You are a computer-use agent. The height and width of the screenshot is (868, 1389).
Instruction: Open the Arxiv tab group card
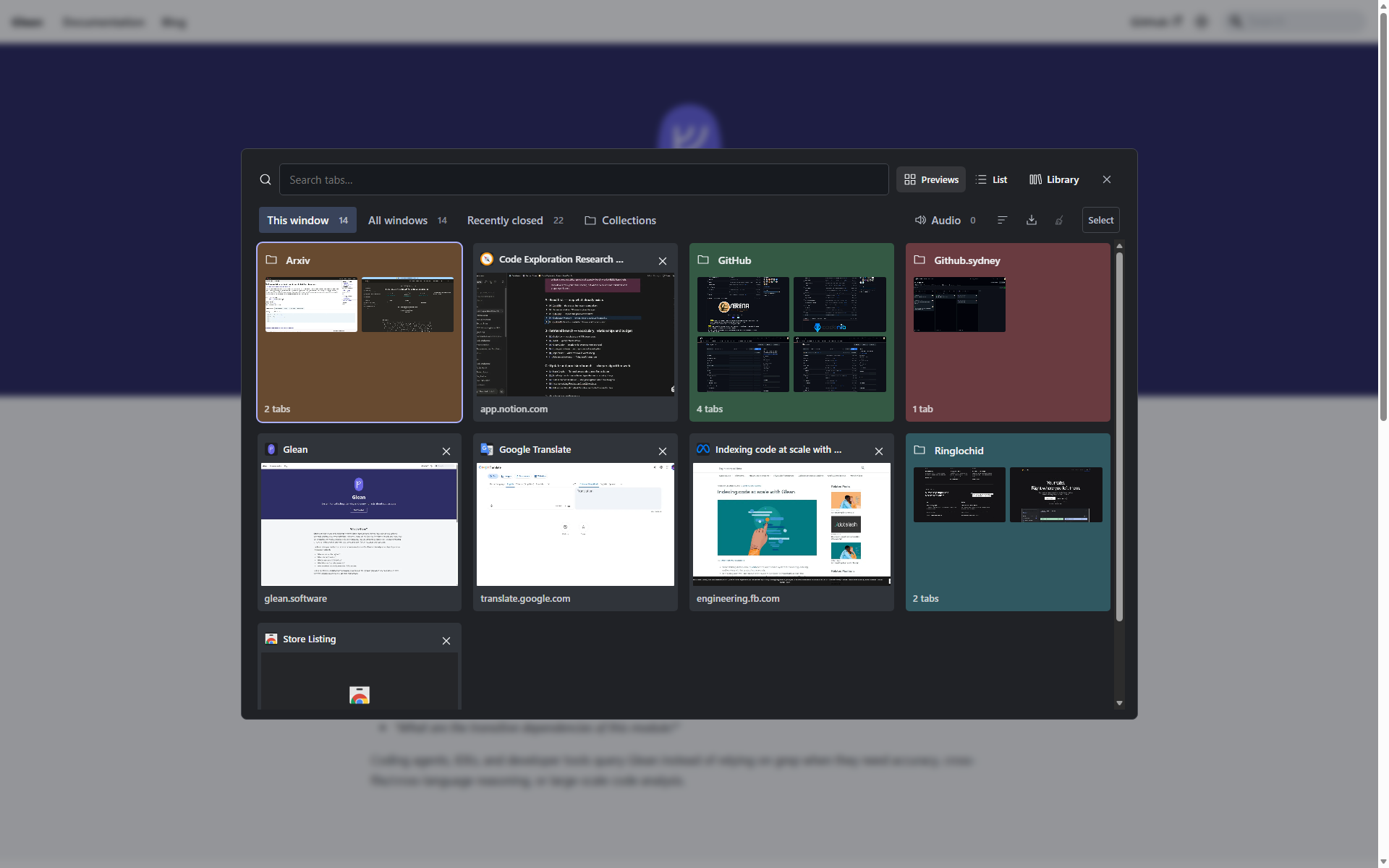click(x=360, y=332)
